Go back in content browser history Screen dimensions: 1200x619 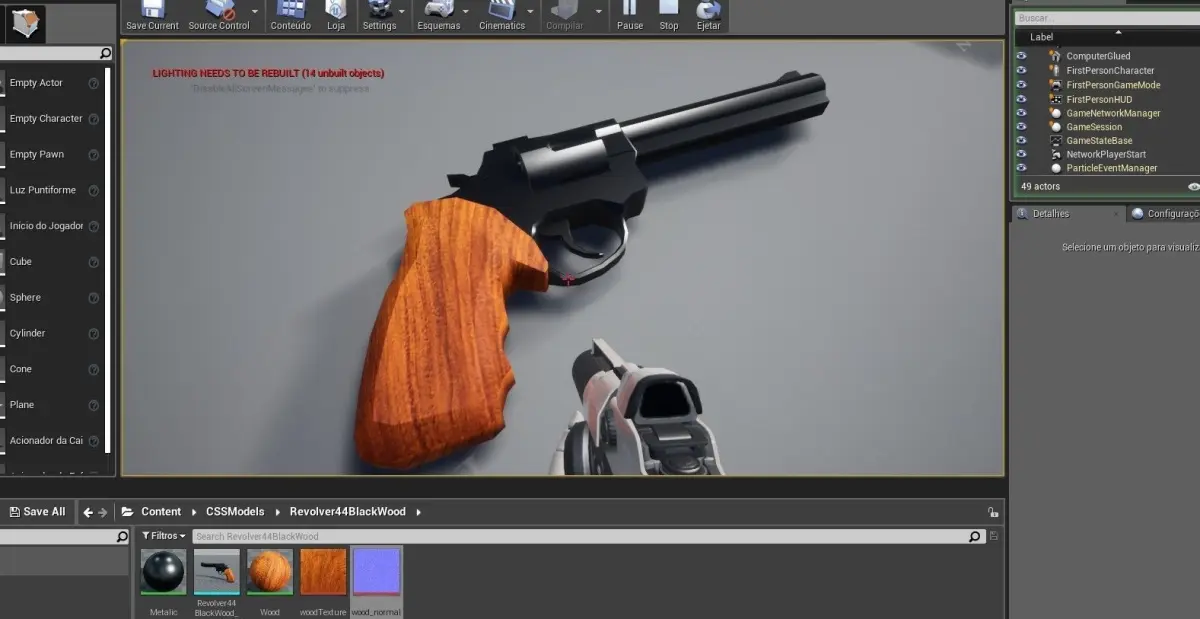pyautogui.click(x=88, y=512)
